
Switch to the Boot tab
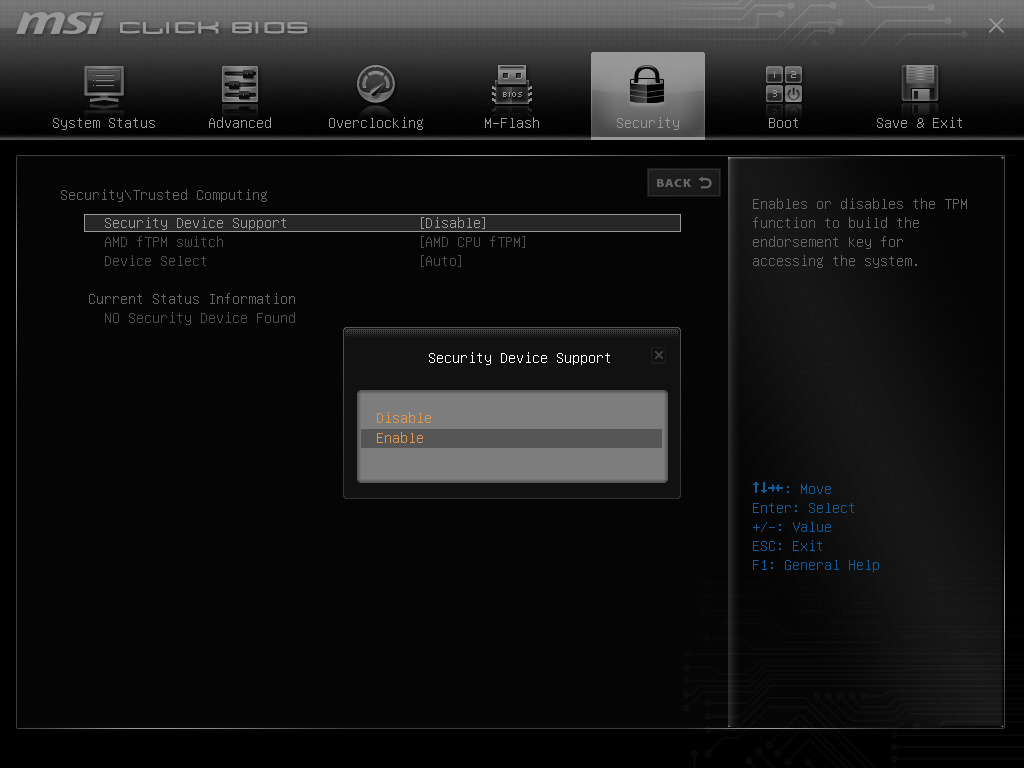tap(783, 123)
